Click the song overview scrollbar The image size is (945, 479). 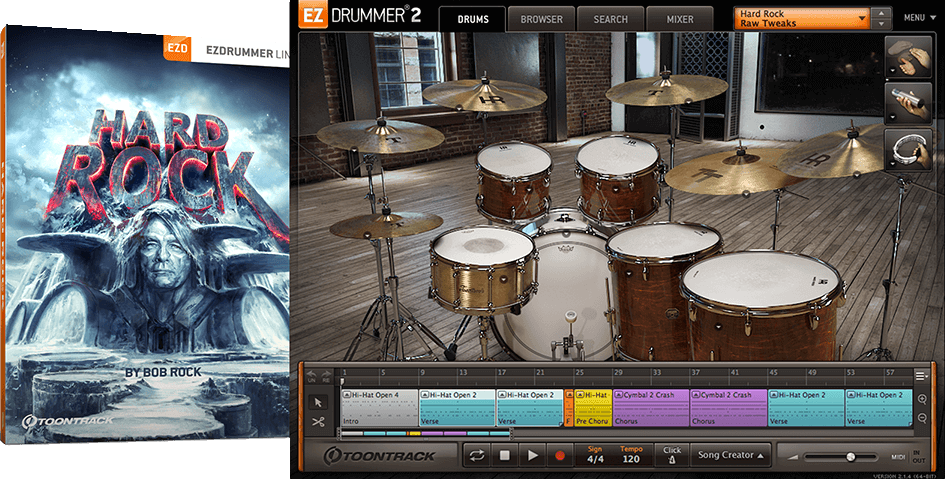point(427,433)
